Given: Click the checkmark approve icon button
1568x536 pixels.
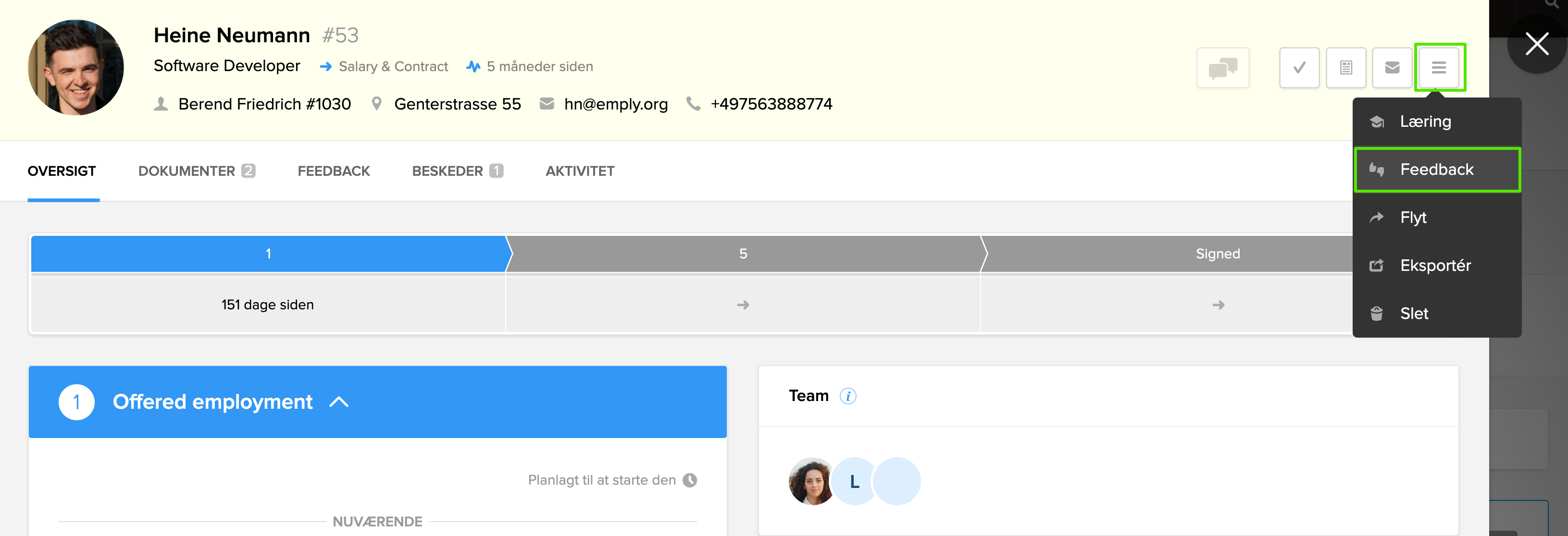Looking at the screenshot, I should [x=1299, y=68].
